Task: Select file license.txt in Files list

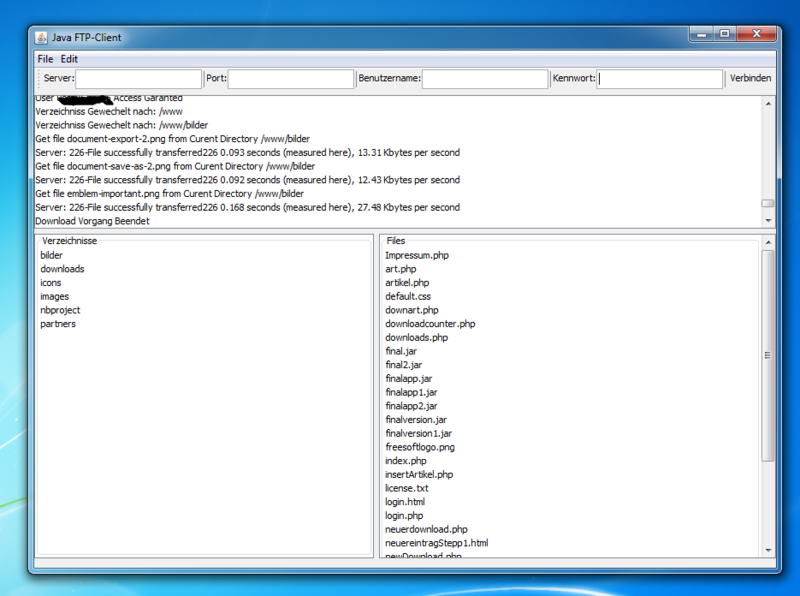Action: click(x=406, y=488)
